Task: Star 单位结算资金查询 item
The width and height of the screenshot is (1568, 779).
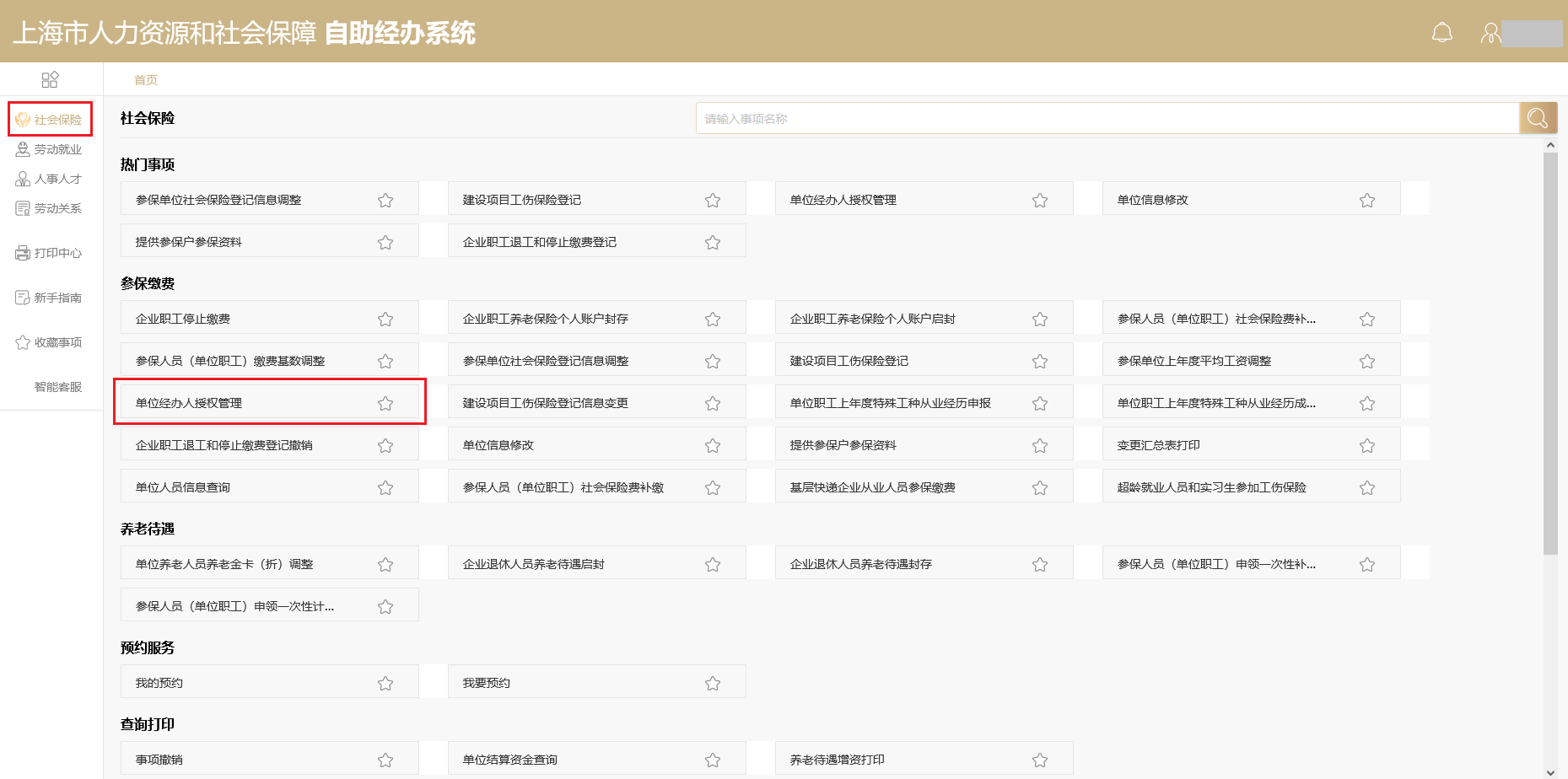Action: click(713, 760)
